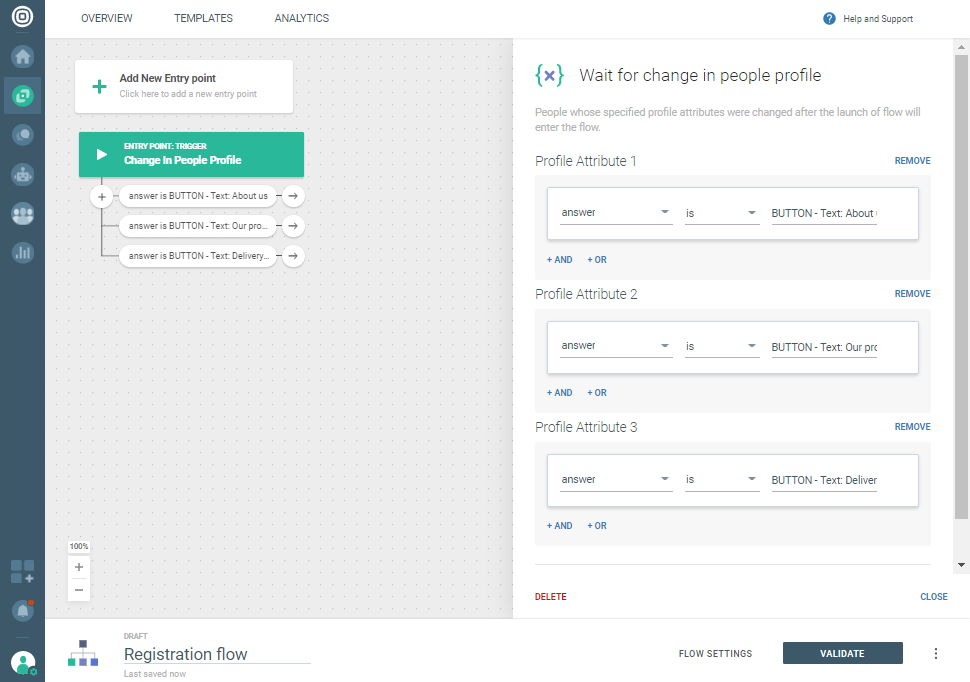Click value field 'BUTTON - Text: Deliver' in Attribute 3
The width and height of the screenshot is (970, 682).
(823, 480)
